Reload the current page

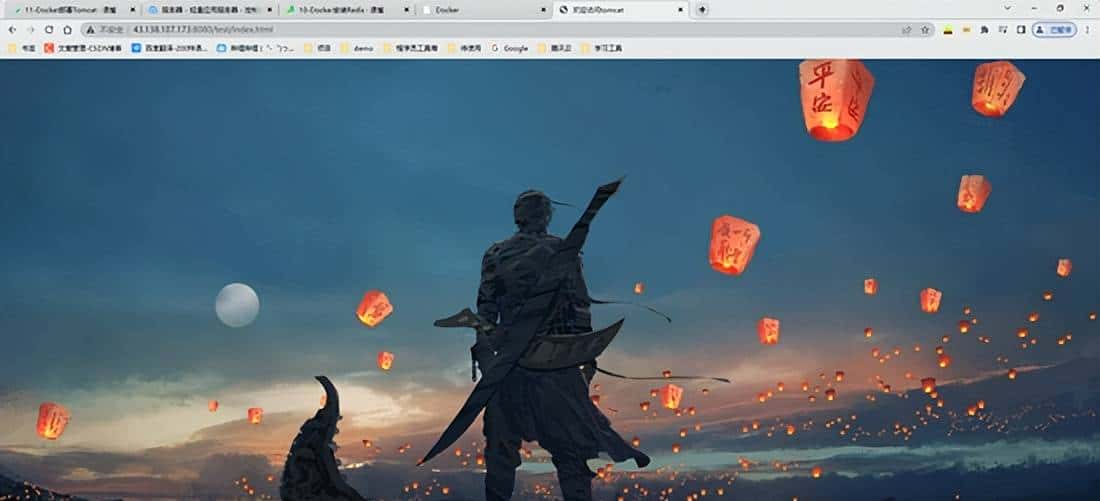coord(48,29)
